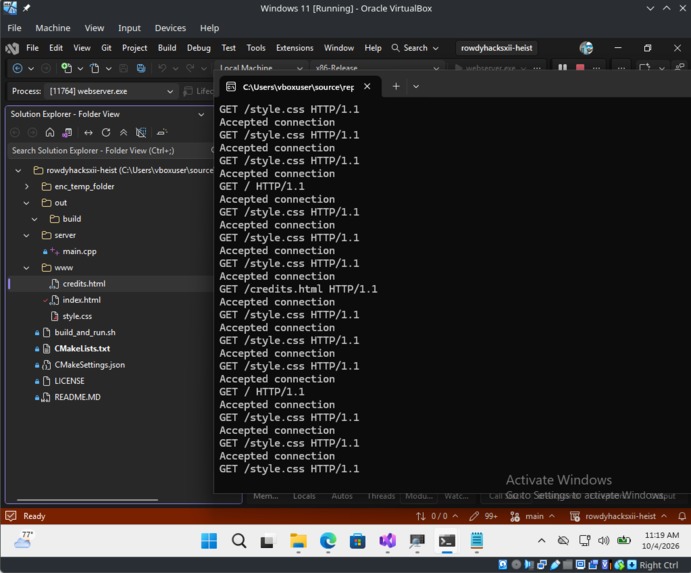
Task: Open File Explorer from taskbar
Action: pos(298,541)
